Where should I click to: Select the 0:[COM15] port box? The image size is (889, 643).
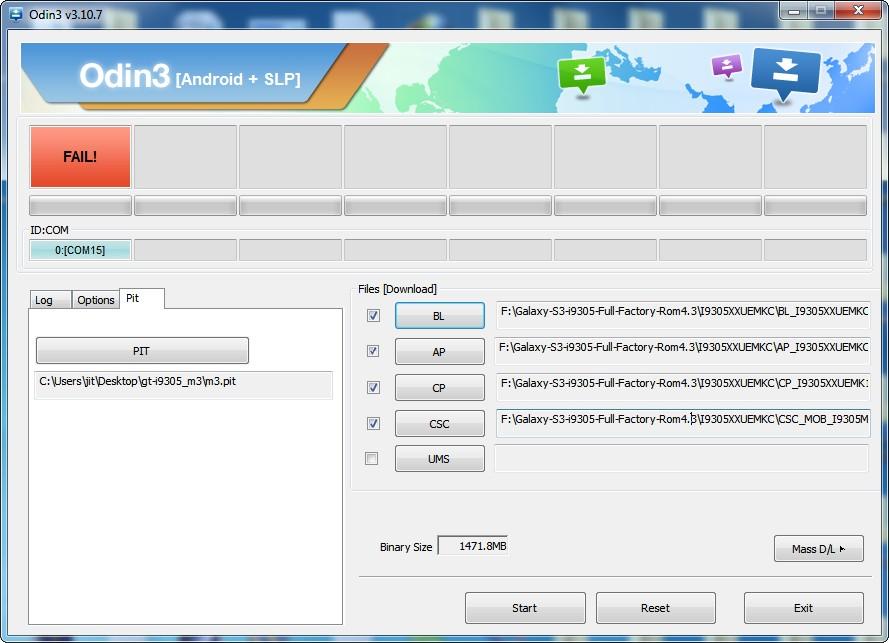tap(80, 250)
